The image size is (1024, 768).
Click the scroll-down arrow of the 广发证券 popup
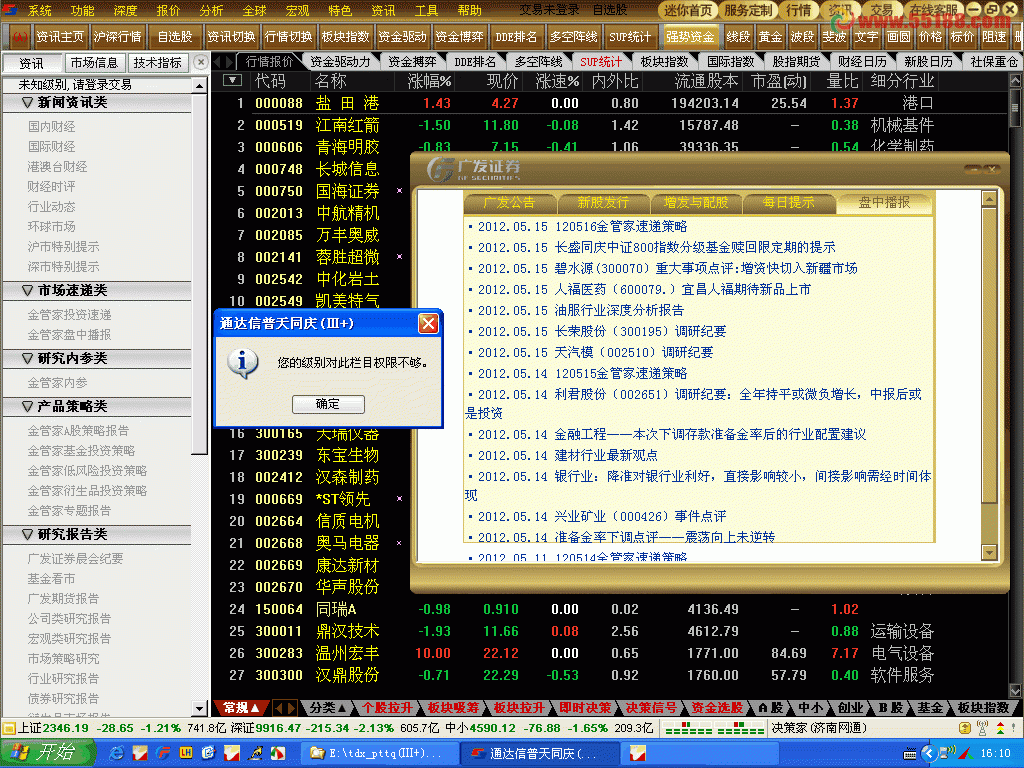pos(989,552)
